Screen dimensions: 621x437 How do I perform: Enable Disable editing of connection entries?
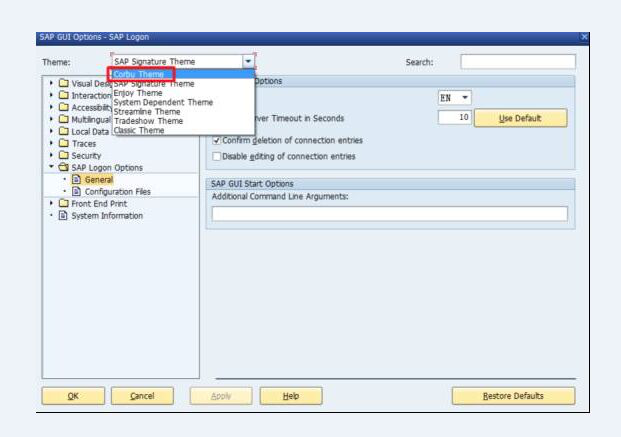tap(217, 156)
